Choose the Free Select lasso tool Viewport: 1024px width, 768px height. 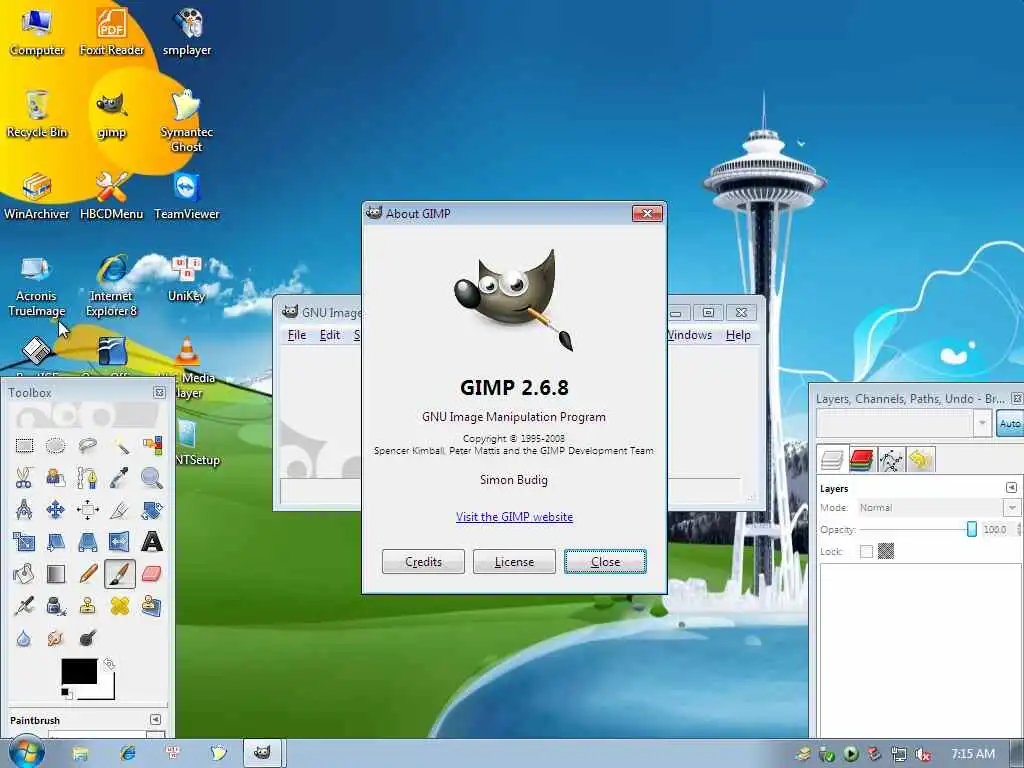tap(88, 446)
